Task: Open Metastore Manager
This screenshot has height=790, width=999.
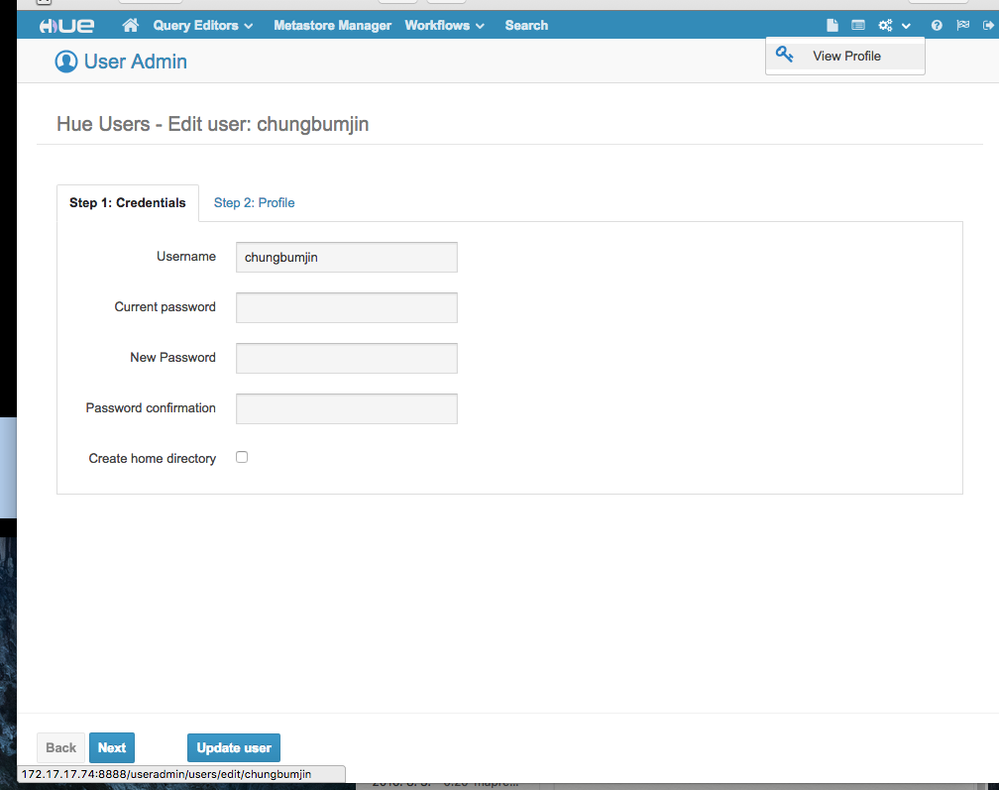Action: [x=333, y=25]
